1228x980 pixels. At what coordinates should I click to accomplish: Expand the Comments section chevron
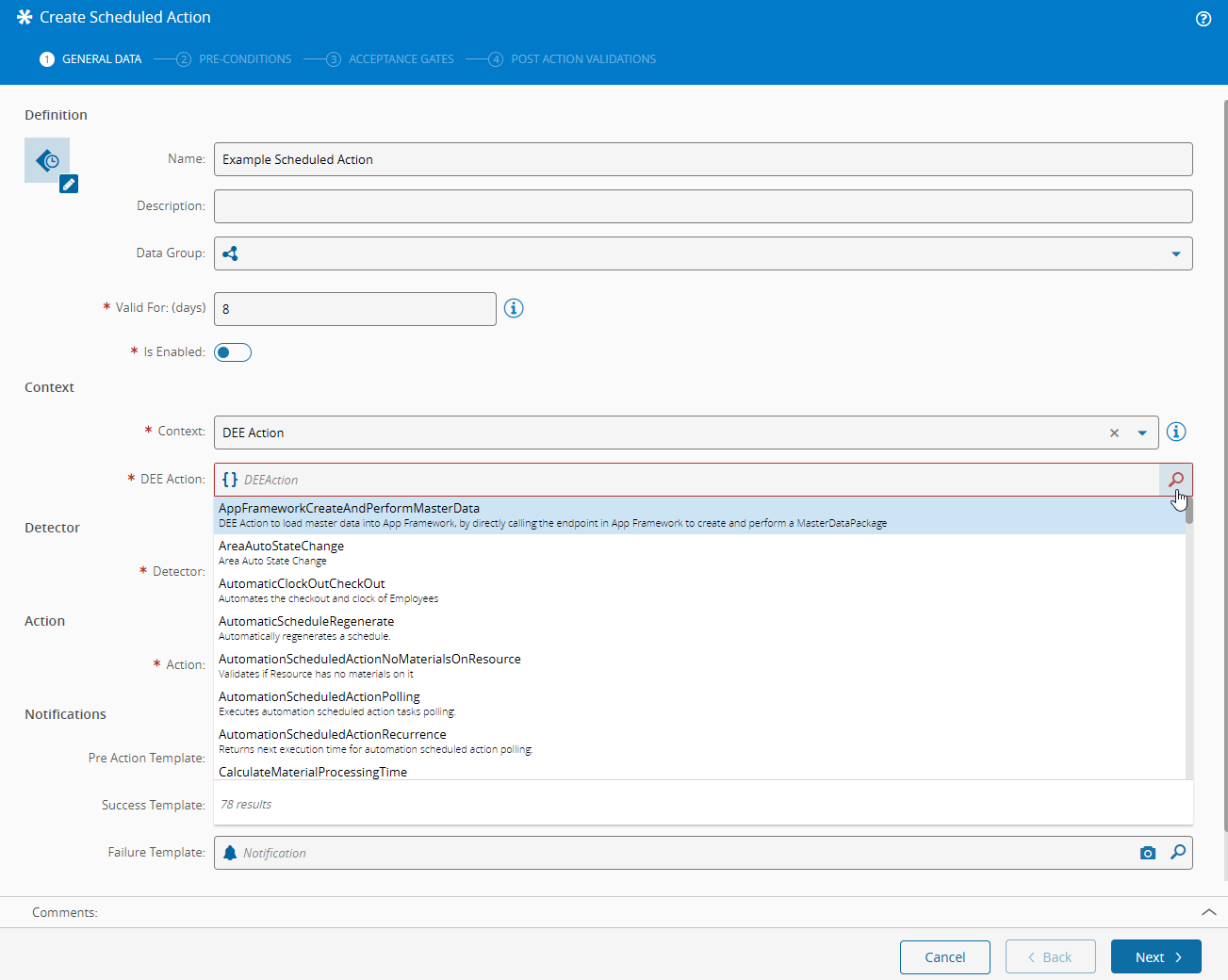1208,912
